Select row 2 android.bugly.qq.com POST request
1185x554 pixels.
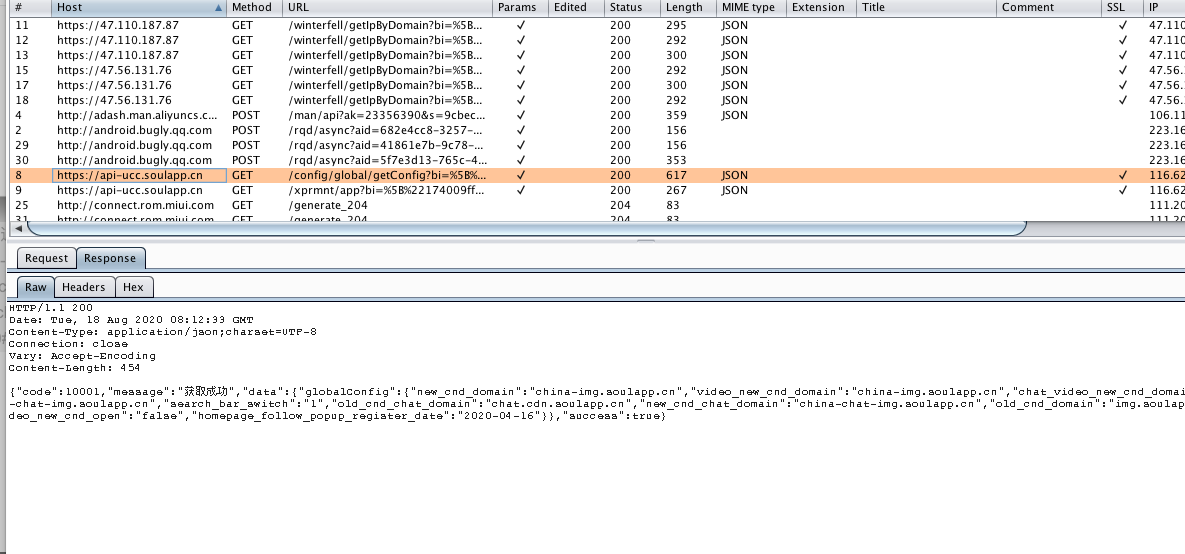pyautogui.click(x=597, y=130)
